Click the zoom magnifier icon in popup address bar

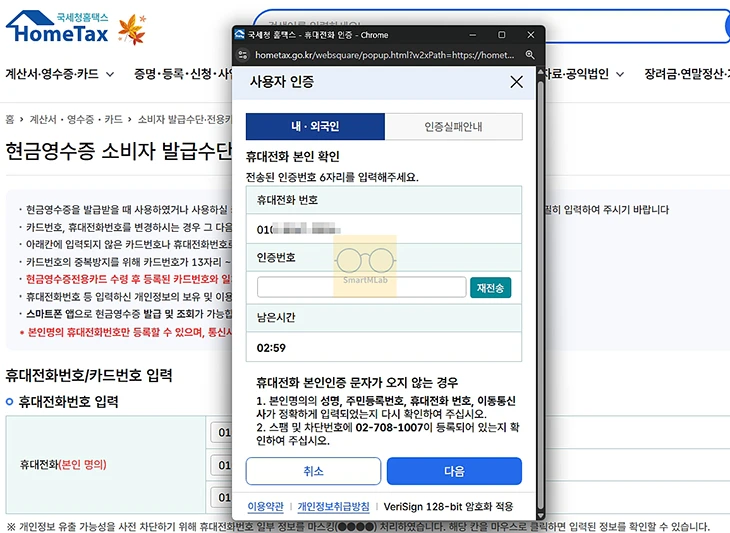(x=530, y=55)
